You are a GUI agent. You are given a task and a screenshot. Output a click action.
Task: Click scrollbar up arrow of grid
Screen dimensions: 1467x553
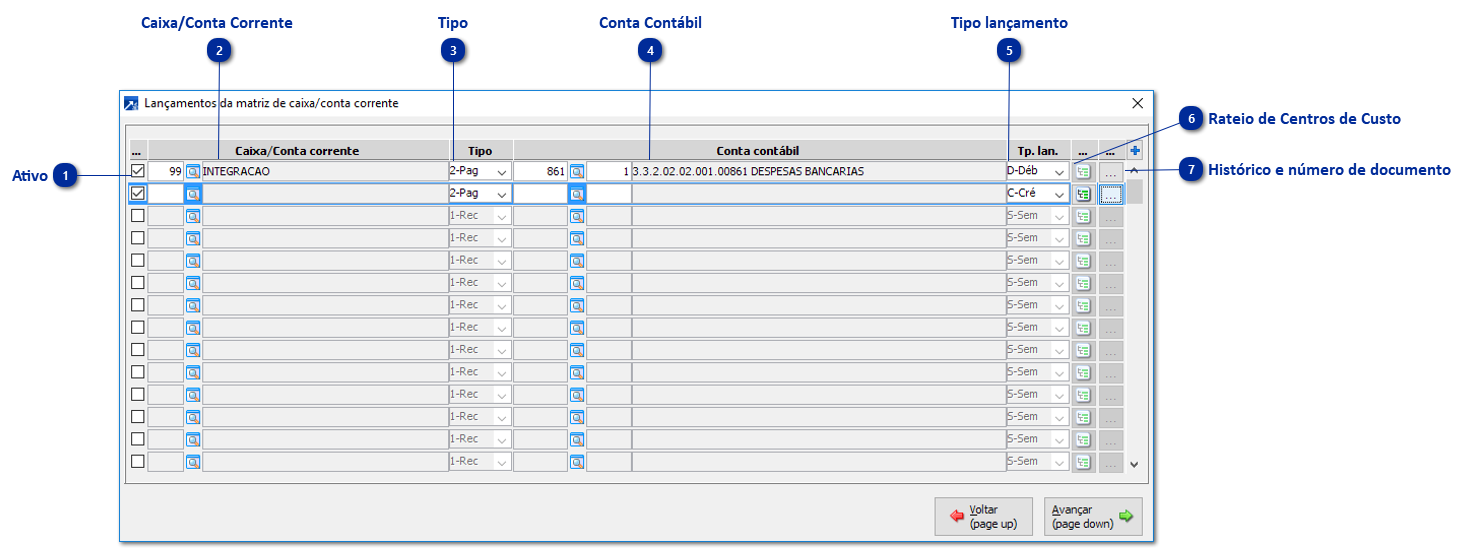pos(1134,171)
